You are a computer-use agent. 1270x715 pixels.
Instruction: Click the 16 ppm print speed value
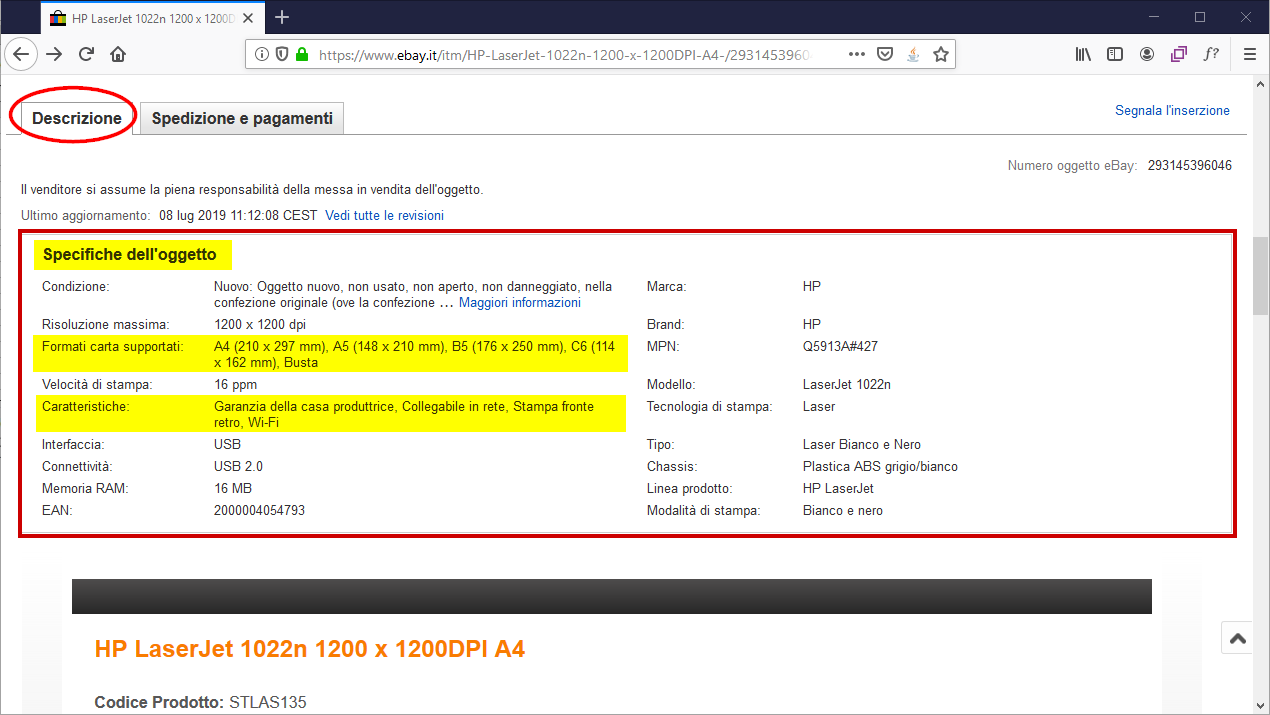pos(236,385)
